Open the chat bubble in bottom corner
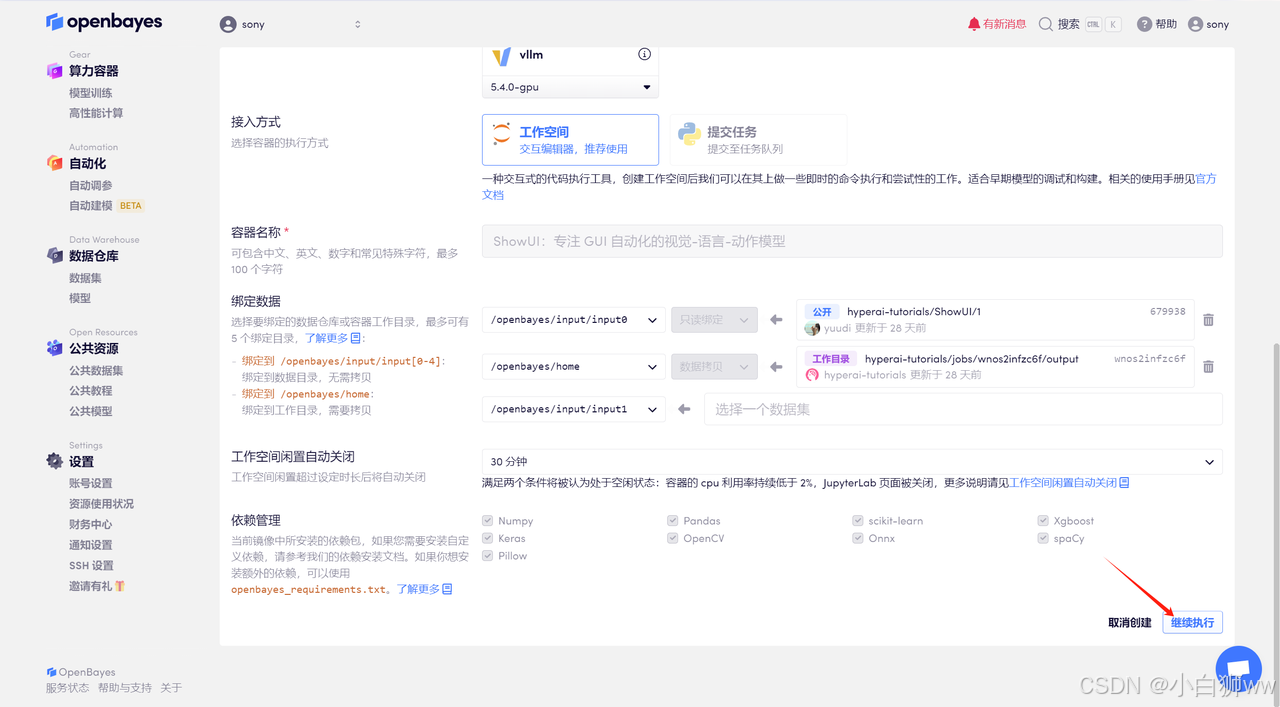The height and width of the screenshot is (707, 1280). point(1238,668)
